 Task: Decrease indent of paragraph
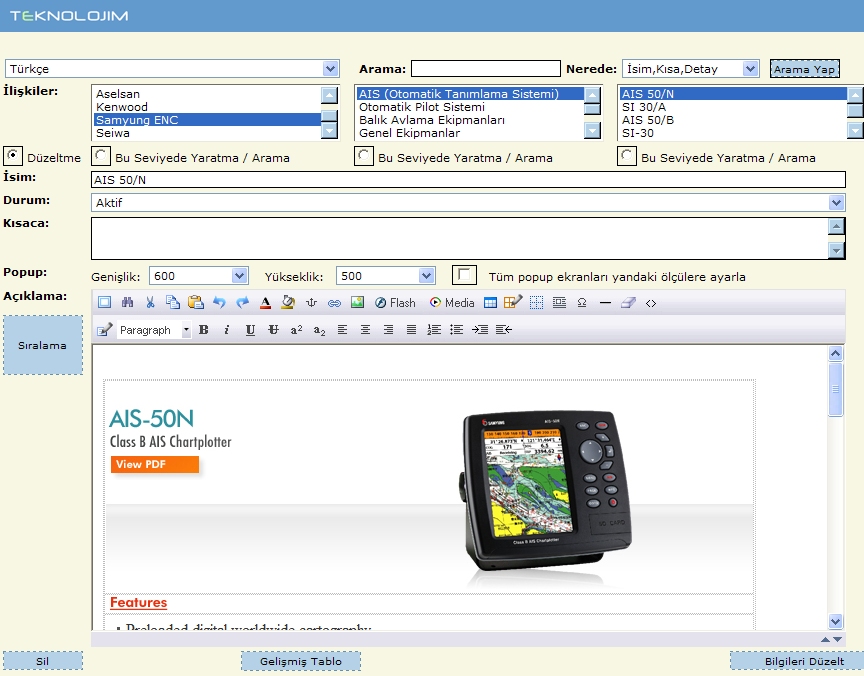tap(504, 329)
